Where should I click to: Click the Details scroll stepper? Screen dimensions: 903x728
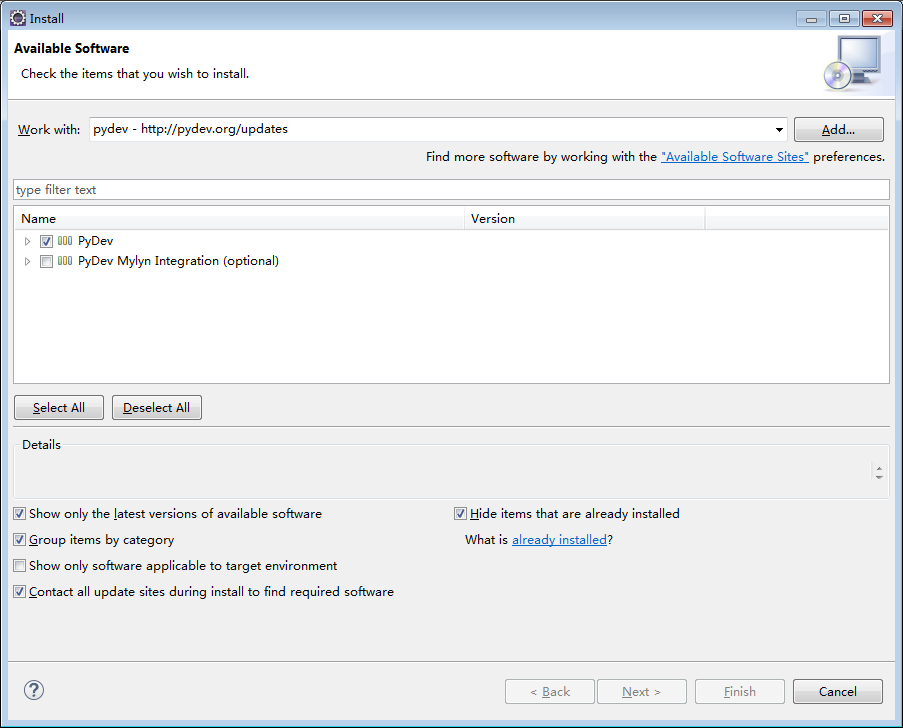point(879,473)
